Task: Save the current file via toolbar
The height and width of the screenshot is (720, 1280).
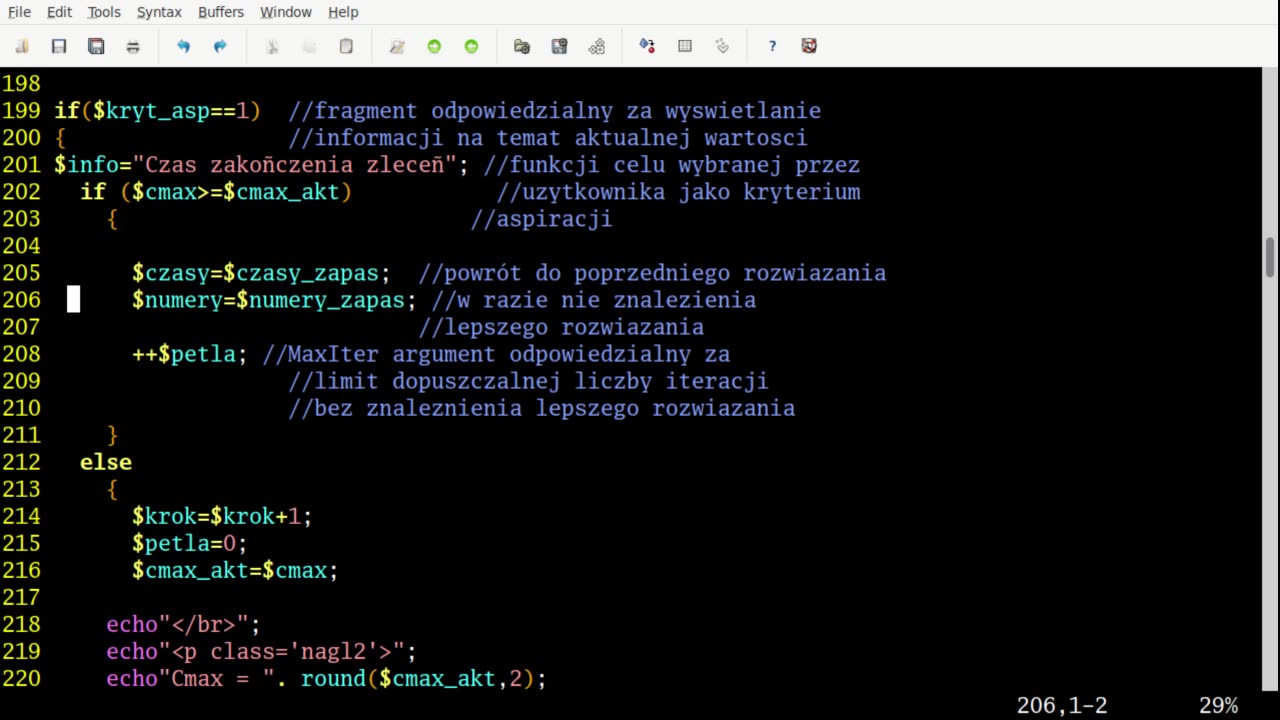Action: 59,46
